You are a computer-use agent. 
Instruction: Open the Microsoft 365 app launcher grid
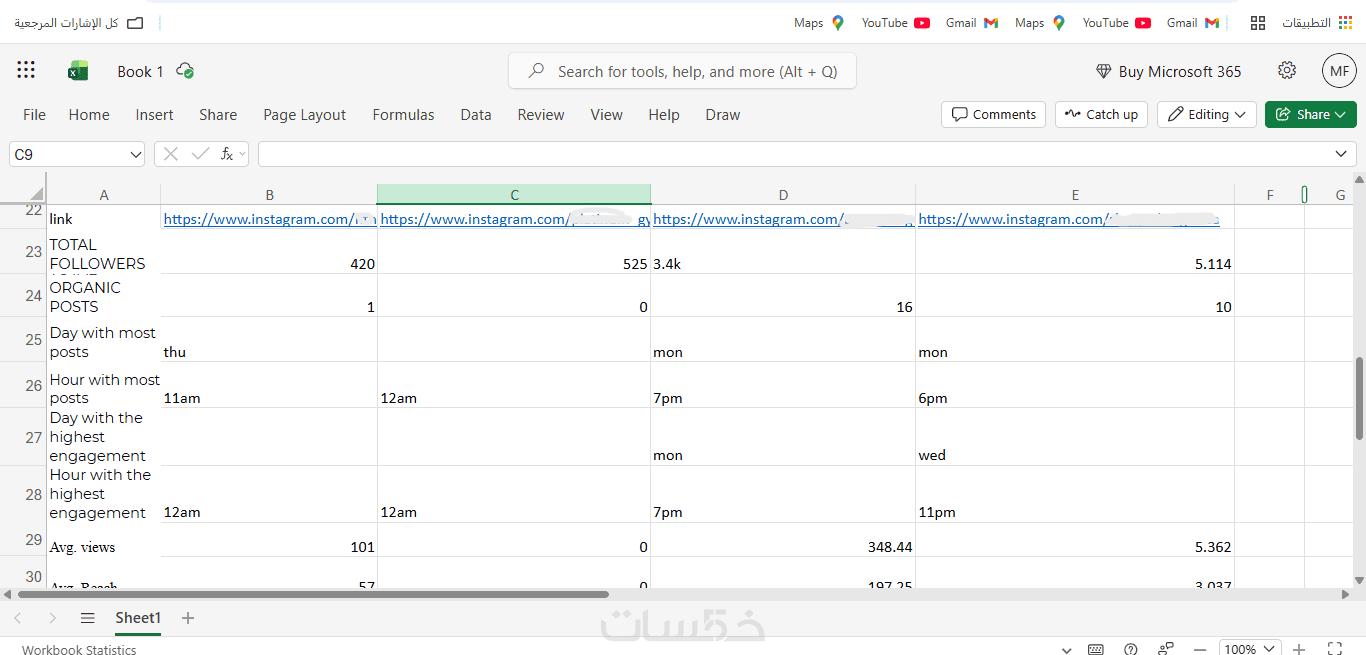pyautogui.click(x=26, y=70)
